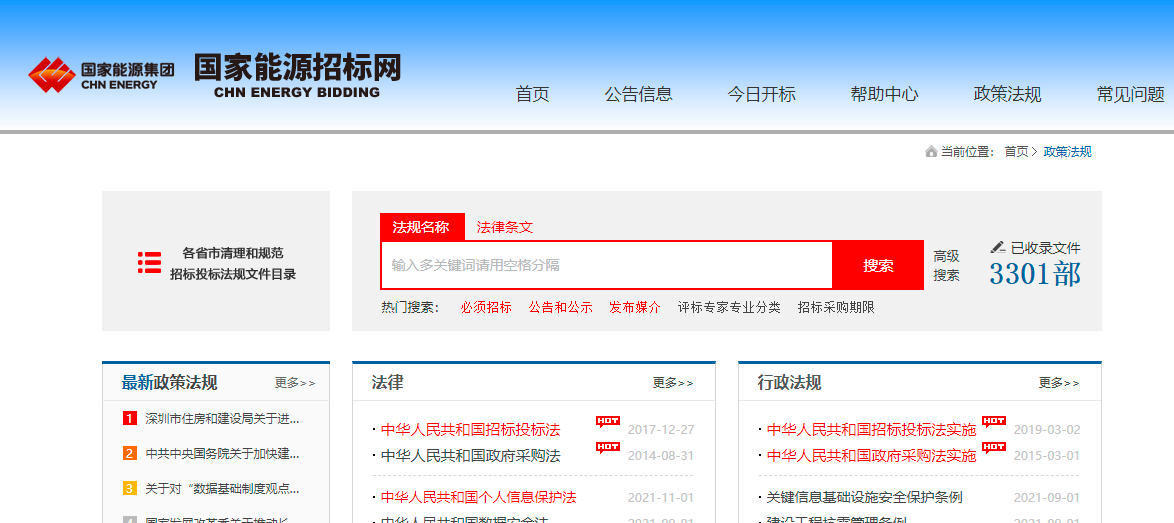Expand 更多 in the 最新政策法规 panel
The height and width of the screenshot is (523, 1174).
[295, 383]
